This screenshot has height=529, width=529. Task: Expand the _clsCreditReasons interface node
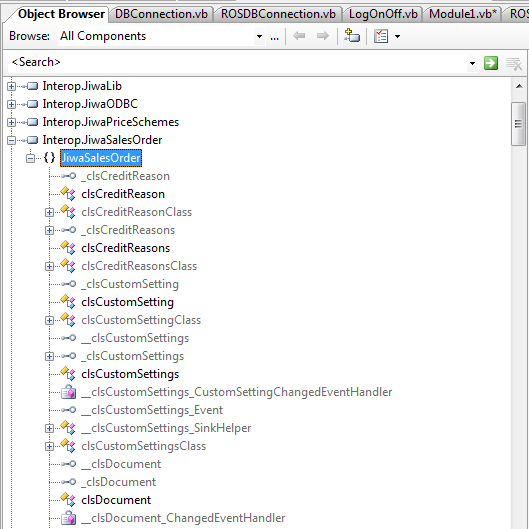point(49,230)
